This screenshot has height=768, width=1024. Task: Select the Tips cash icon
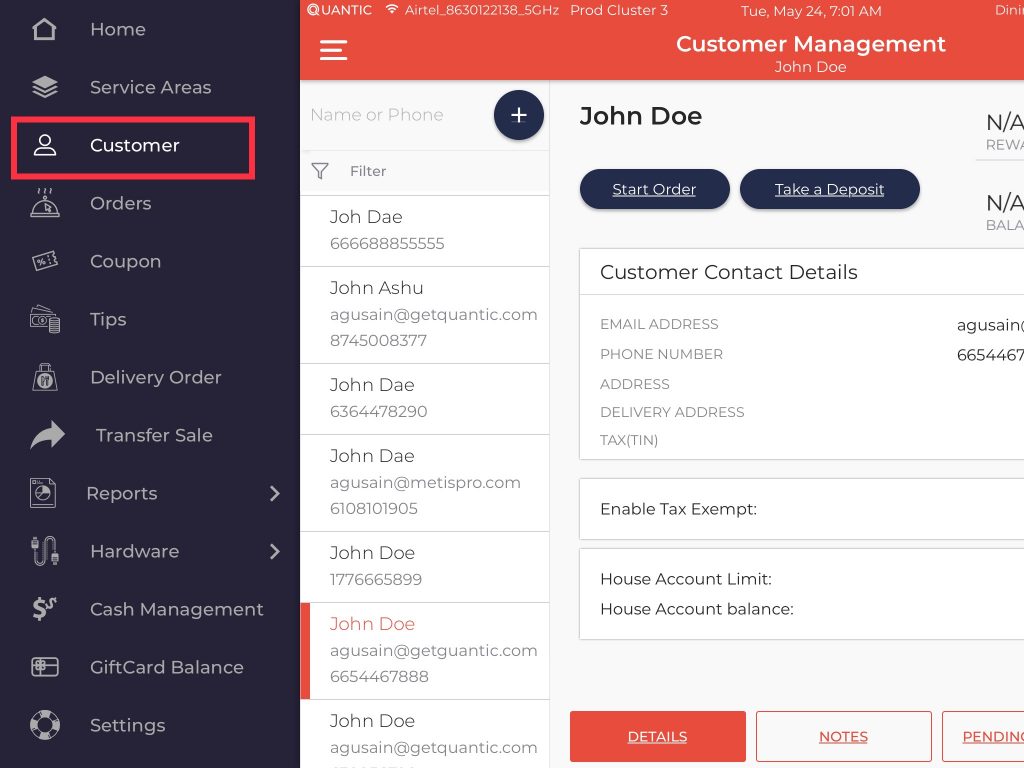pos(45,320)
